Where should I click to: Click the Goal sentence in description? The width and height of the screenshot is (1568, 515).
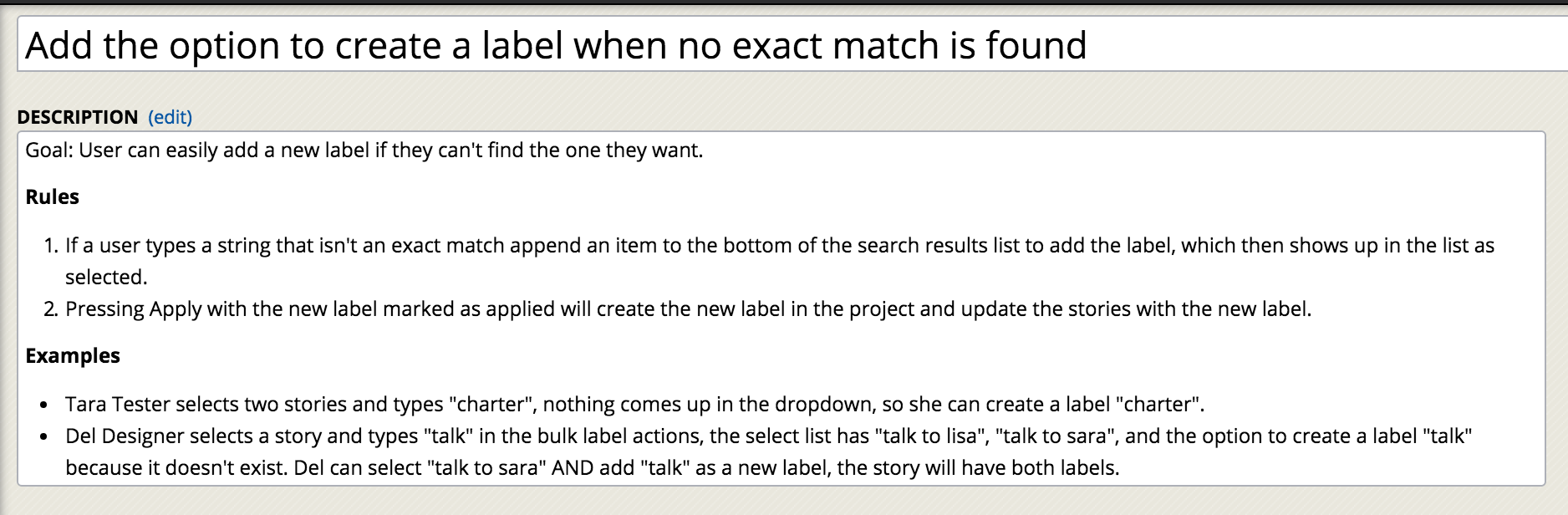[x=364, y=150]
